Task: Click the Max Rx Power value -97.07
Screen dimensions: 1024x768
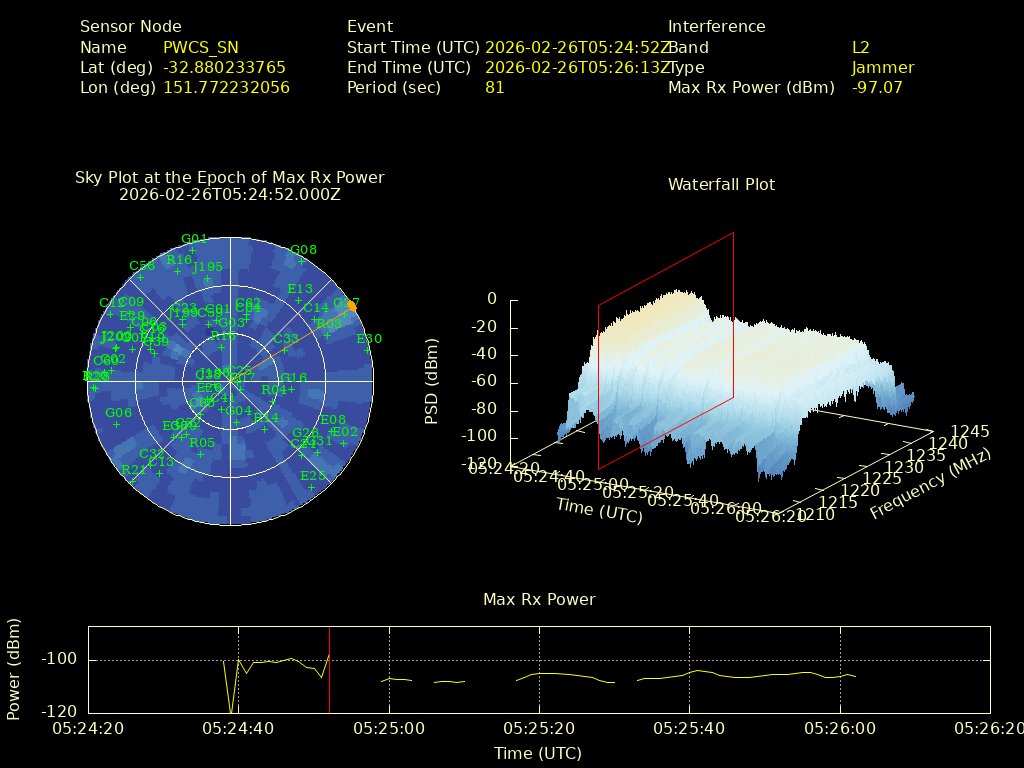Action: pos(877,87)
